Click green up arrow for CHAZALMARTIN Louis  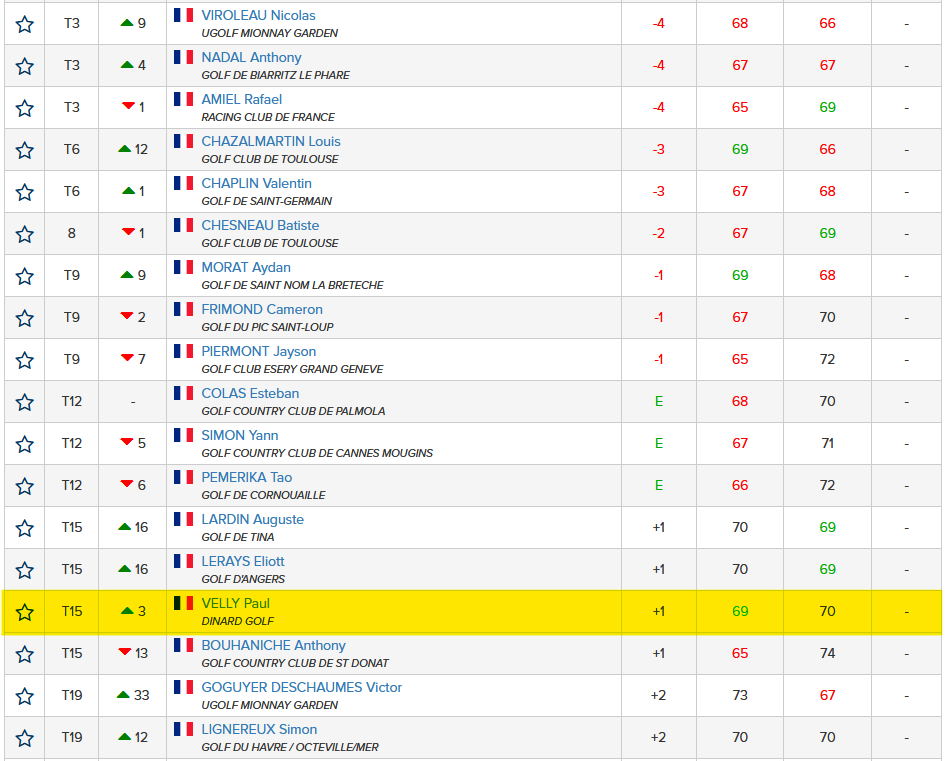[125, 150]
